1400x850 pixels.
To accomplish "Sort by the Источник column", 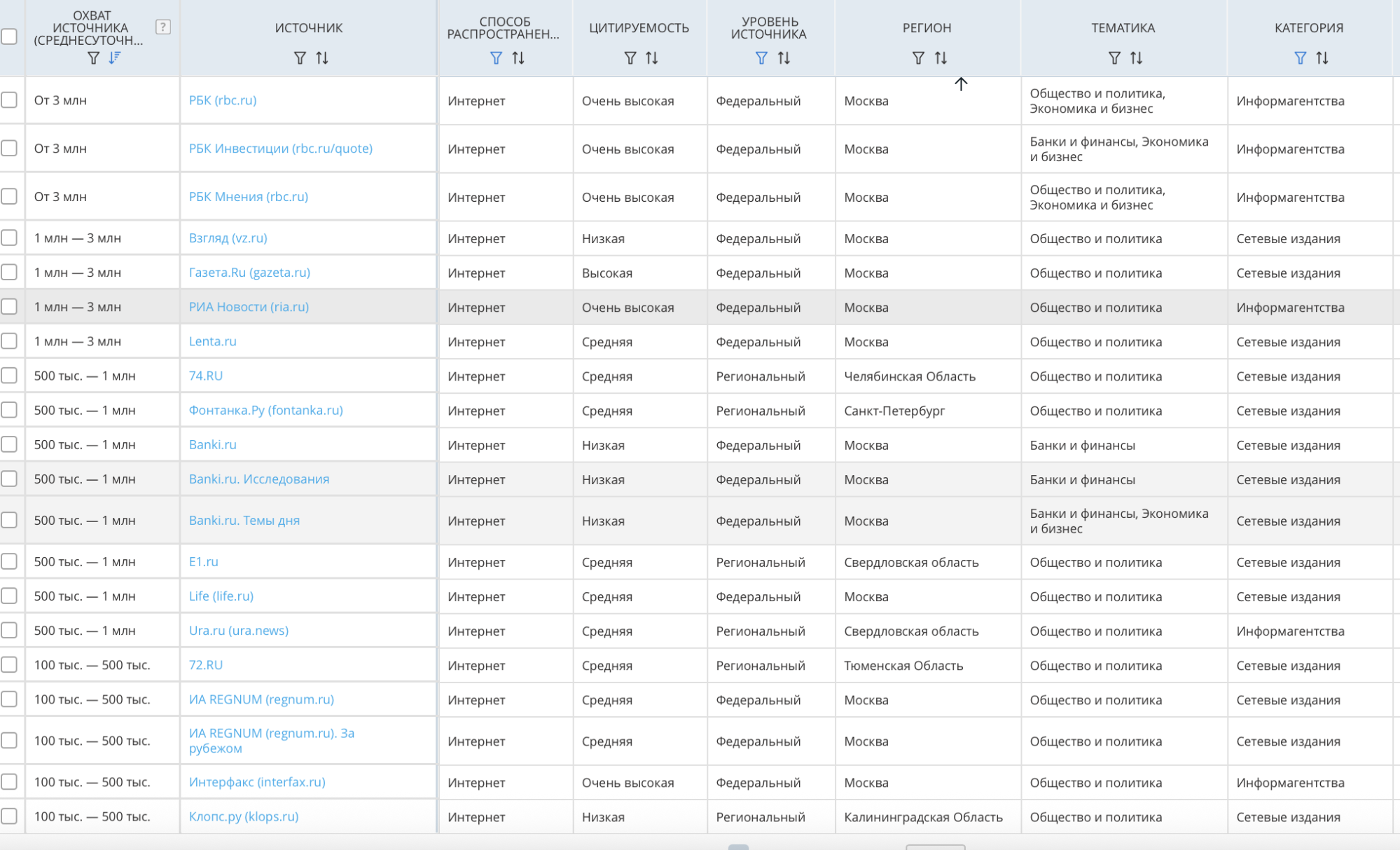I will [x=322, y=58].
